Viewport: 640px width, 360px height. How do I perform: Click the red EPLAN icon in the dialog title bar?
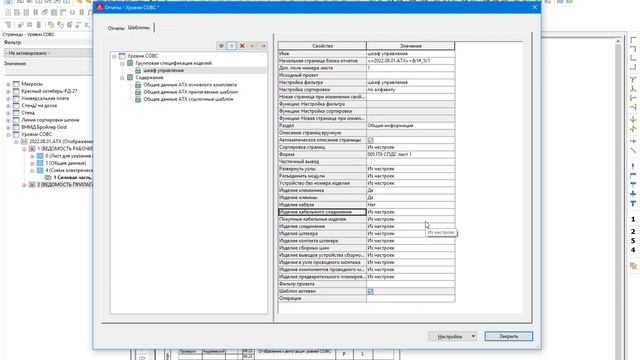tap(100, 7)
